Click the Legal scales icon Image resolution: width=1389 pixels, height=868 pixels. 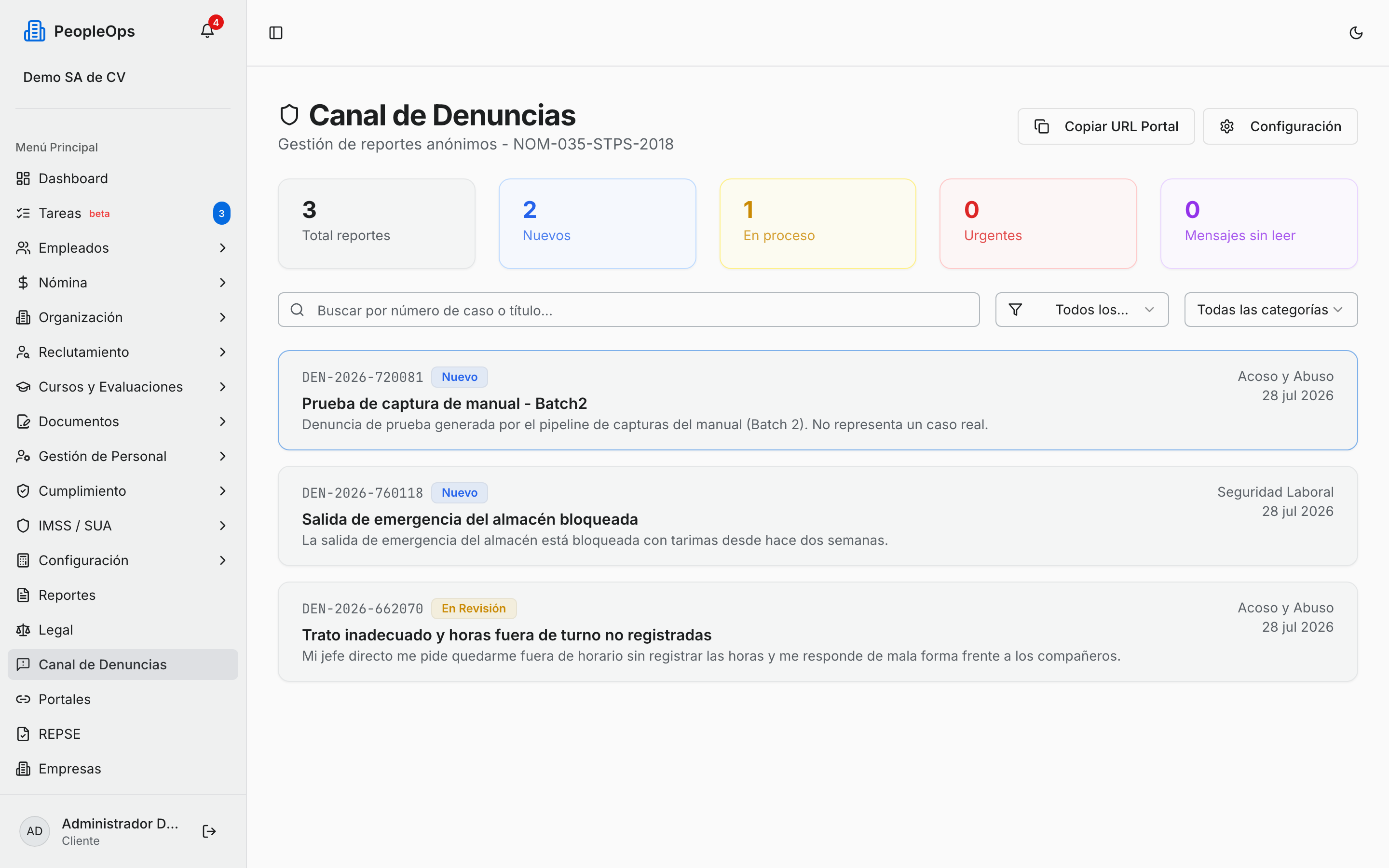coord(23,630)
